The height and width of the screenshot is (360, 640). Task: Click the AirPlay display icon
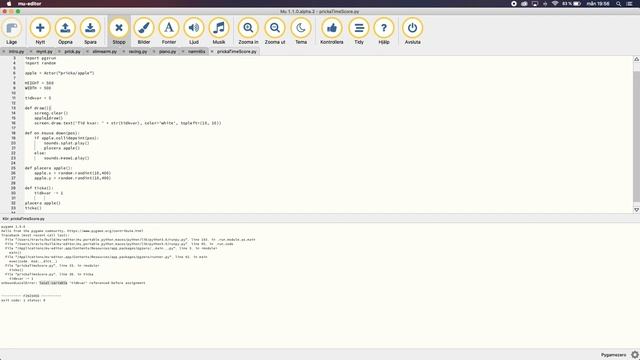tap(535, 4)
